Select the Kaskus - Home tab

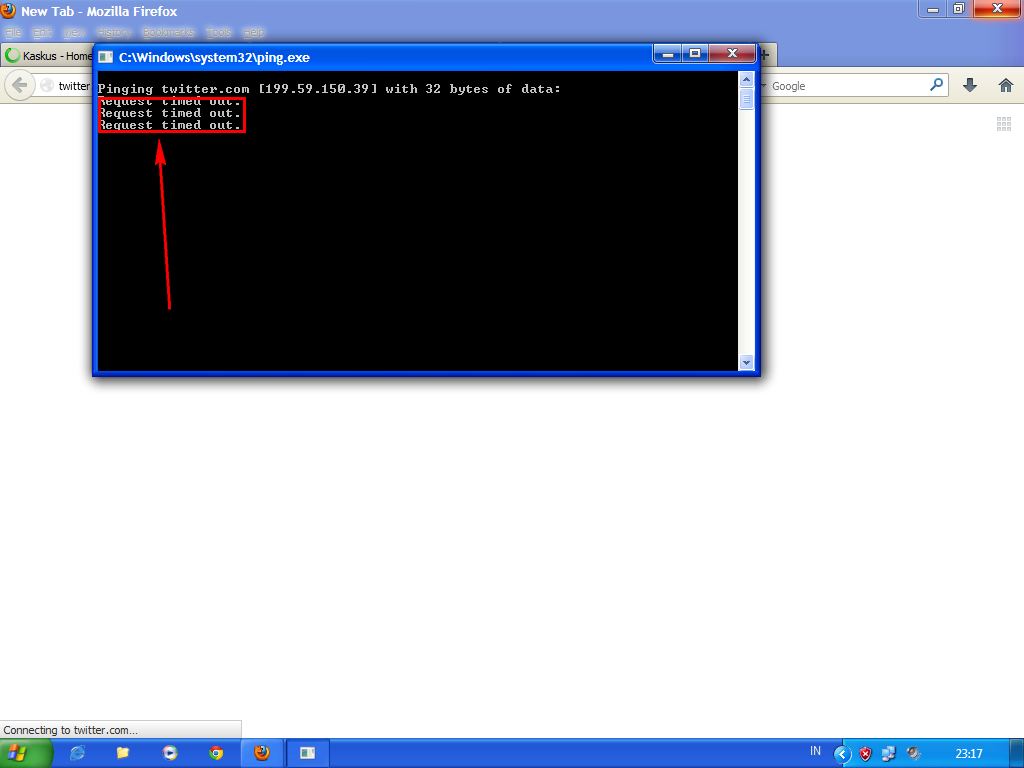point(47,56)
